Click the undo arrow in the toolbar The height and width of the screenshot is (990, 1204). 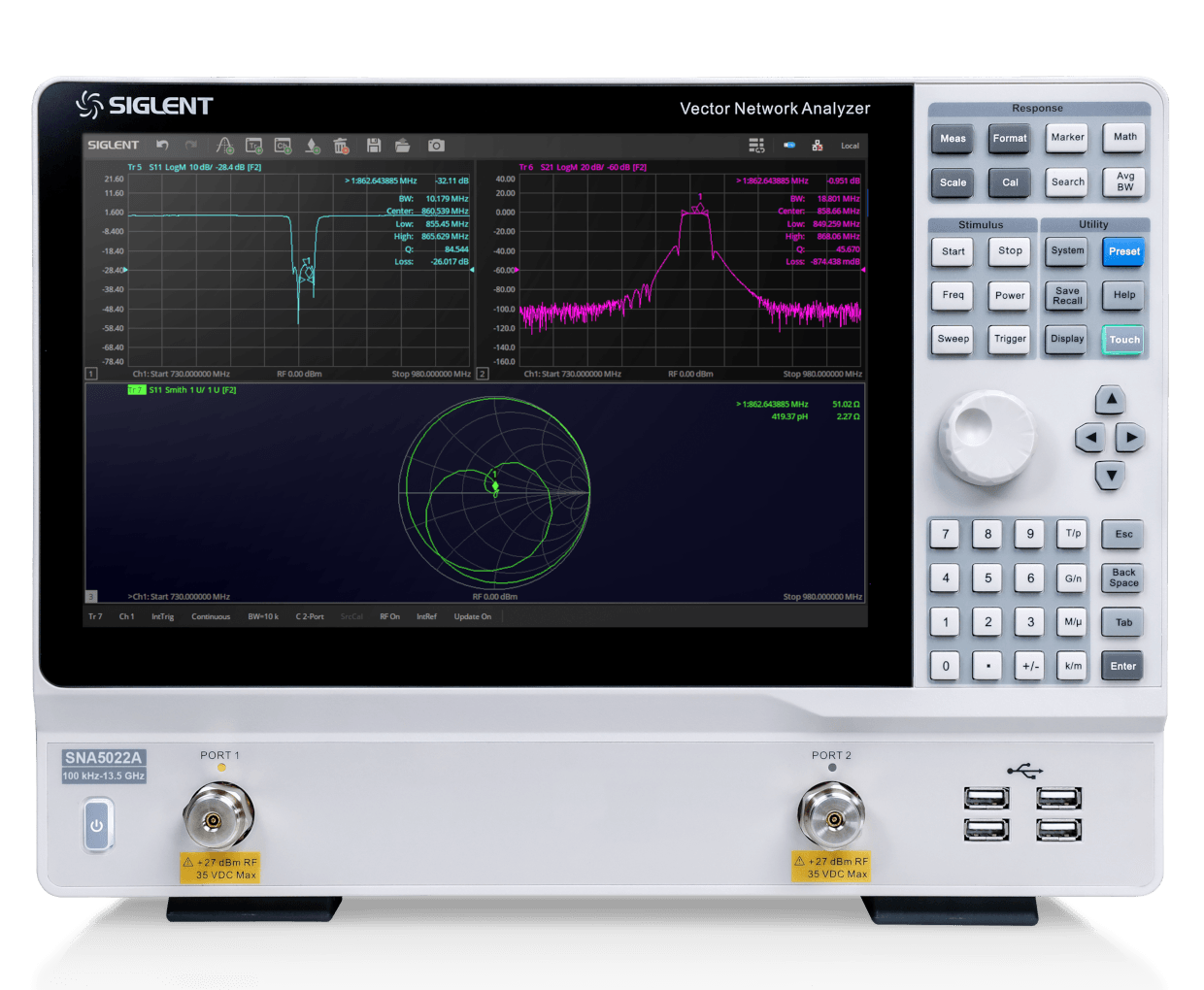tap(162, 146)
